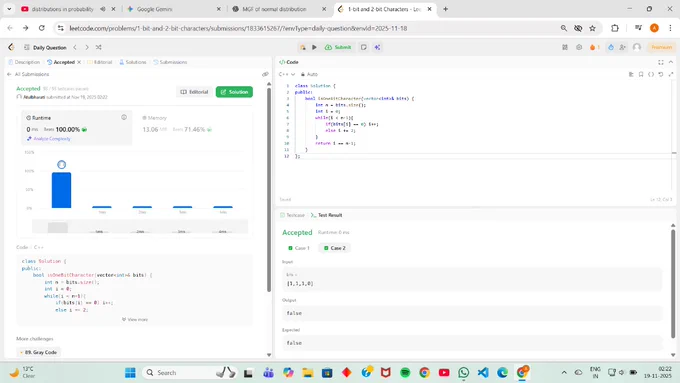The width and height of the screenshot is (680, 383).
Task: Click the code bookmark icon
Action: [641, 74]
